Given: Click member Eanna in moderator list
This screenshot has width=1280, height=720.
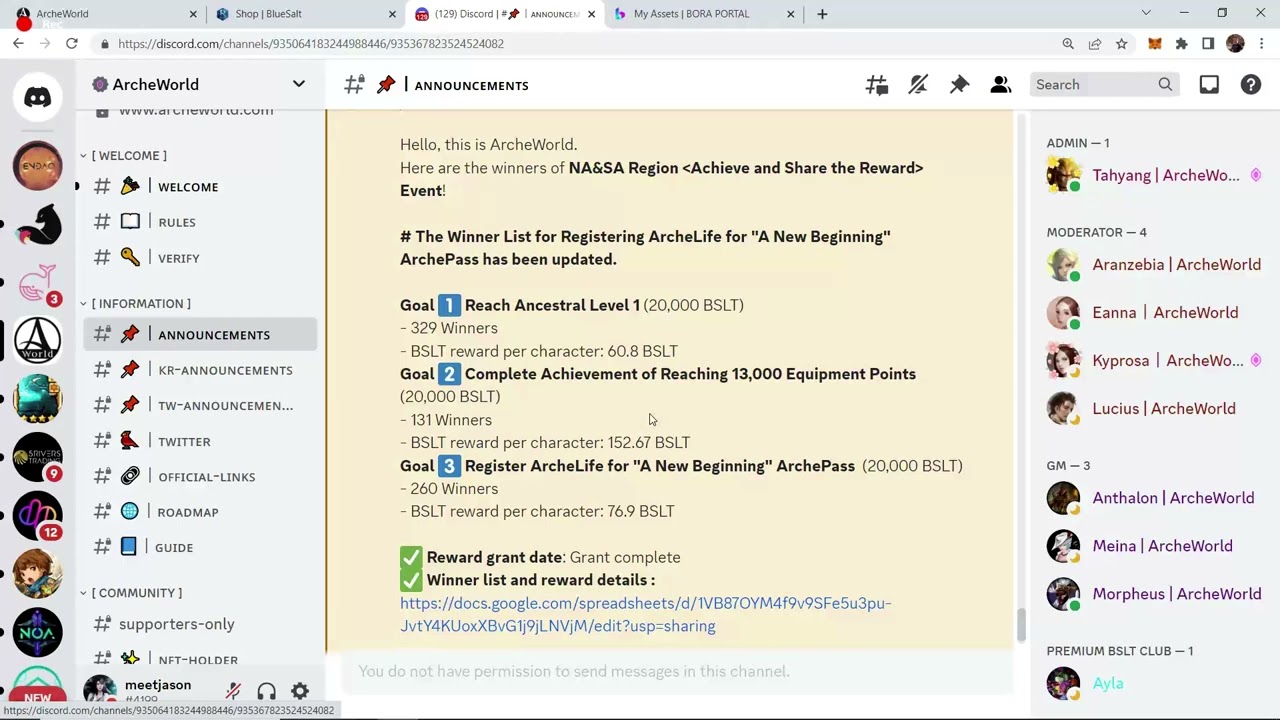Looking at the screenshot, I should [x=1155, y=312].
